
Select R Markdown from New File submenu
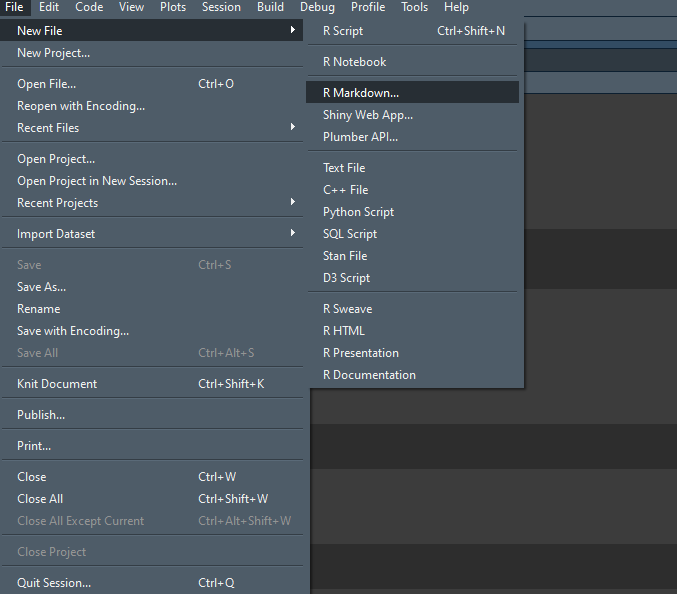point(361,92)
